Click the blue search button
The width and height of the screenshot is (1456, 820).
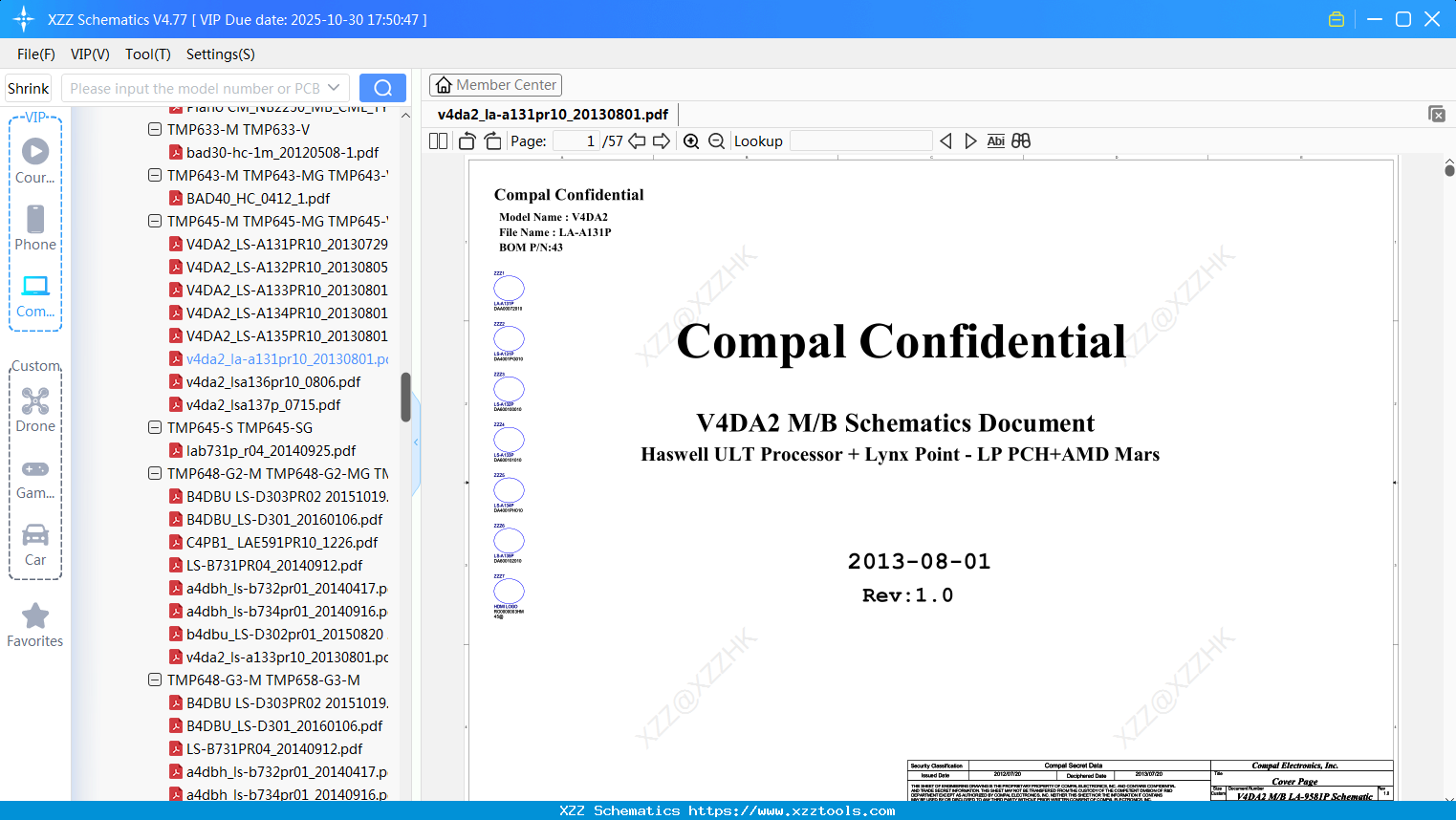point(382,88)
